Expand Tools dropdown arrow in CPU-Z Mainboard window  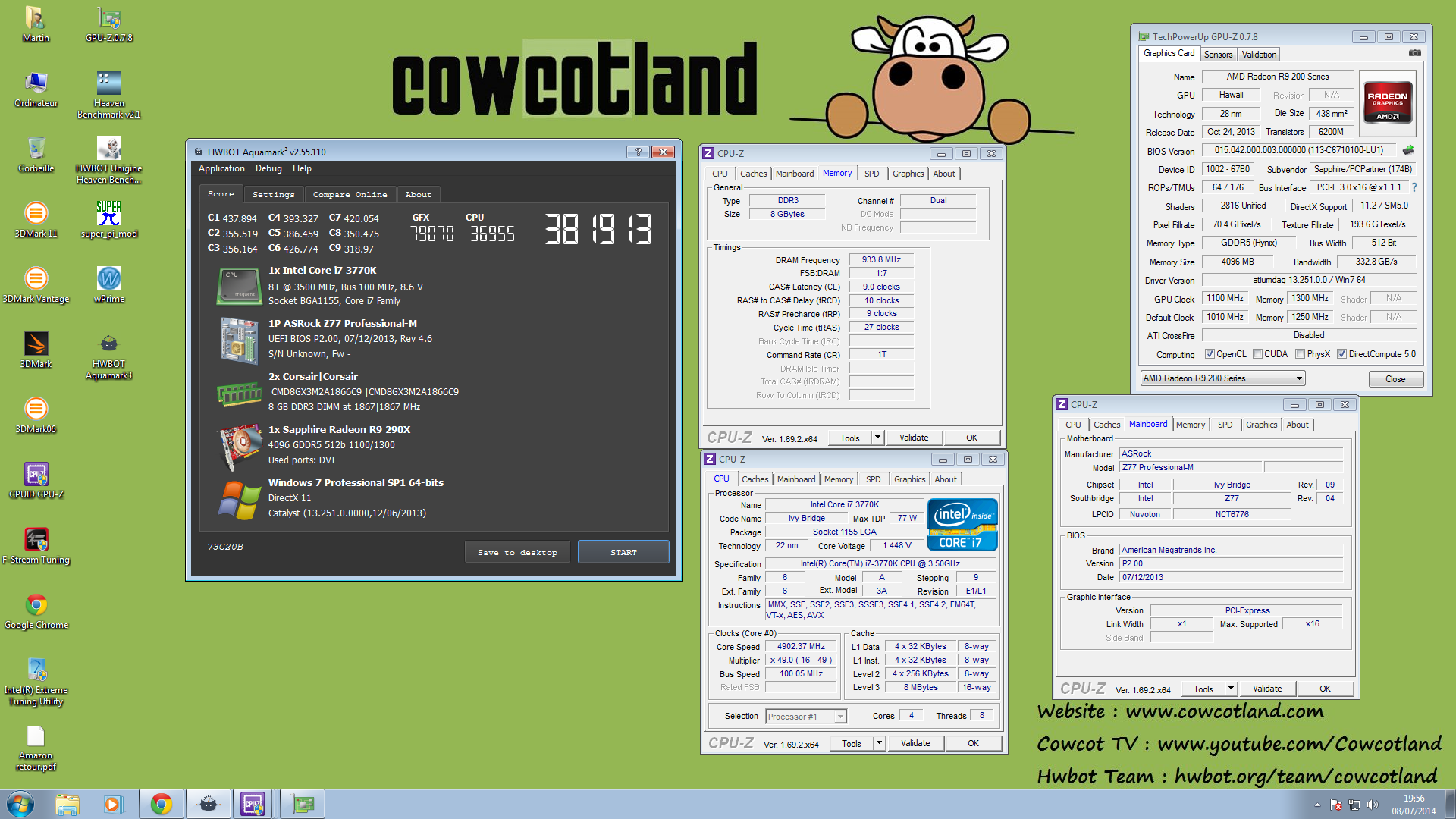pyautogui.click(x=1231, y=689)
